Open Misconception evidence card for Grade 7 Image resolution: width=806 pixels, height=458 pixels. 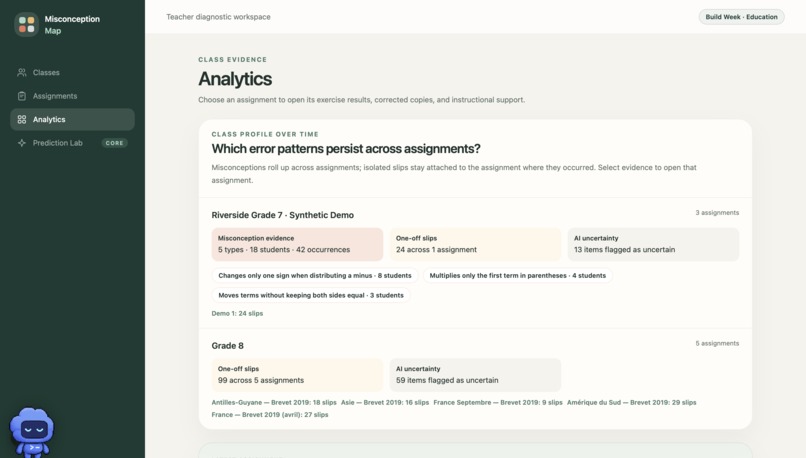point(297,244)
